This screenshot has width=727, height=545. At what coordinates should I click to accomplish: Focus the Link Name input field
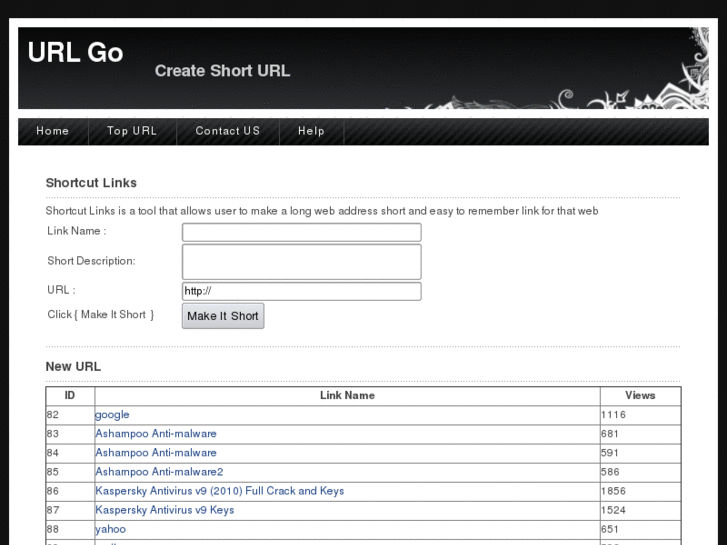point(302,232)
